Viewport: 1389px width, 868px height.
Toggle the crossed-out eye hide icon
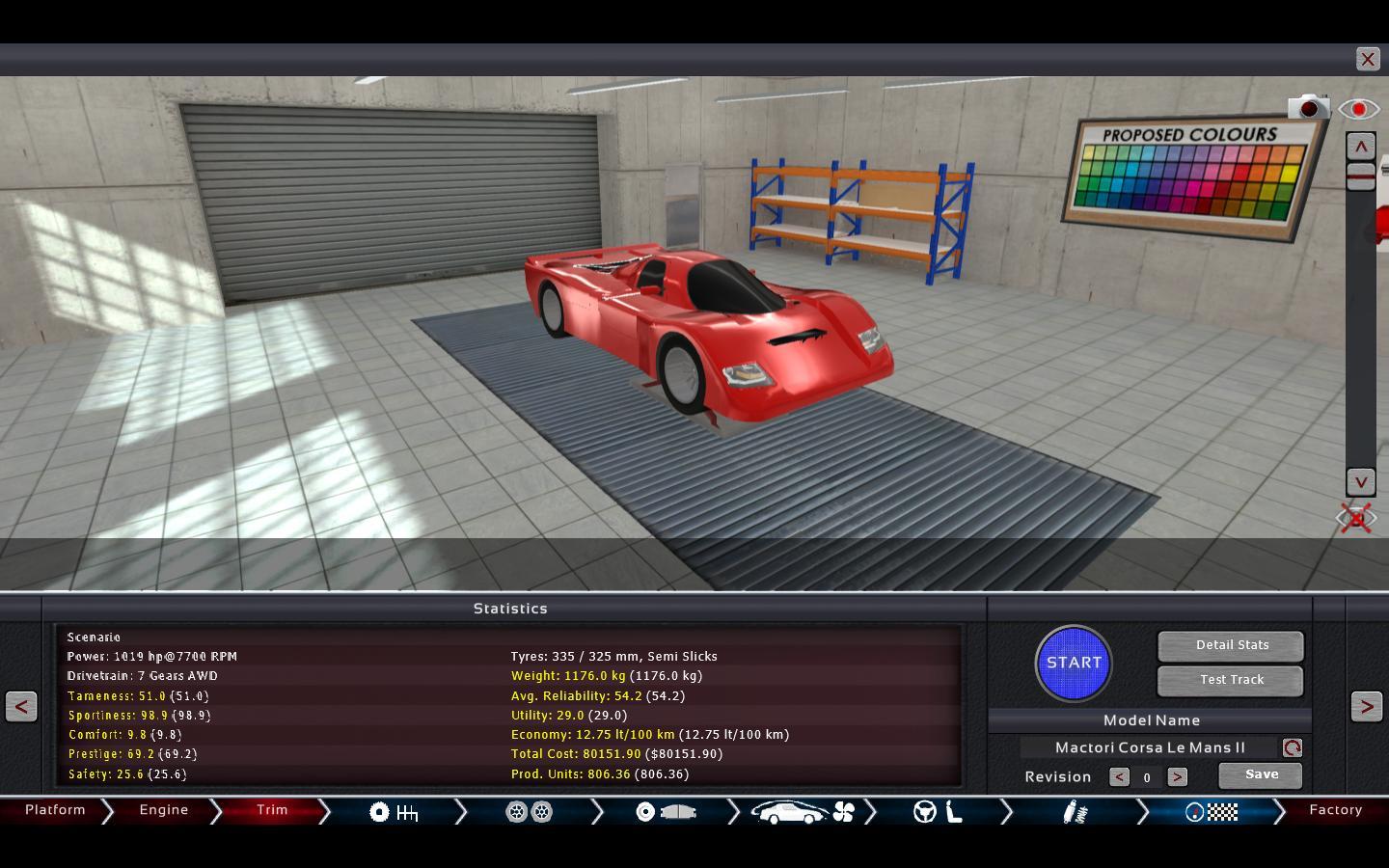[x=1356, y=519]
